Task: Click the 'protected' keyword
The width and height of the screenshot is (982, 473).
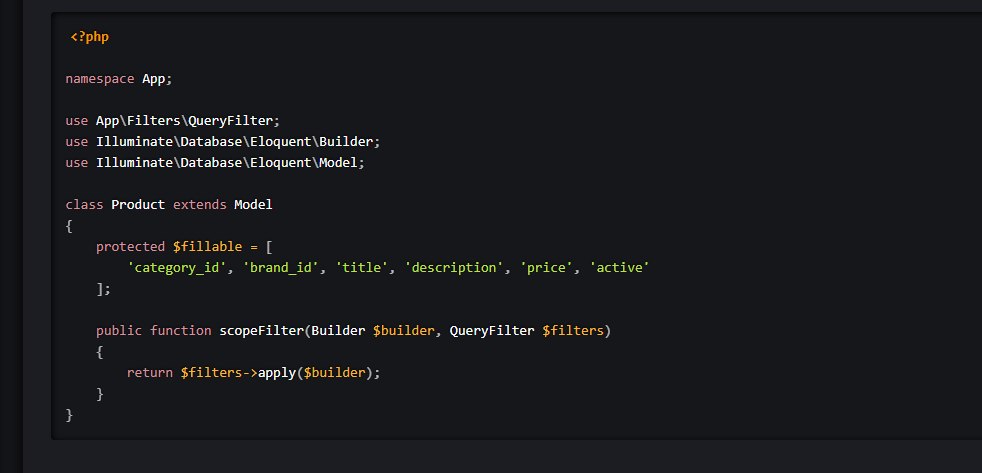Action: click(x=130, y=247)
